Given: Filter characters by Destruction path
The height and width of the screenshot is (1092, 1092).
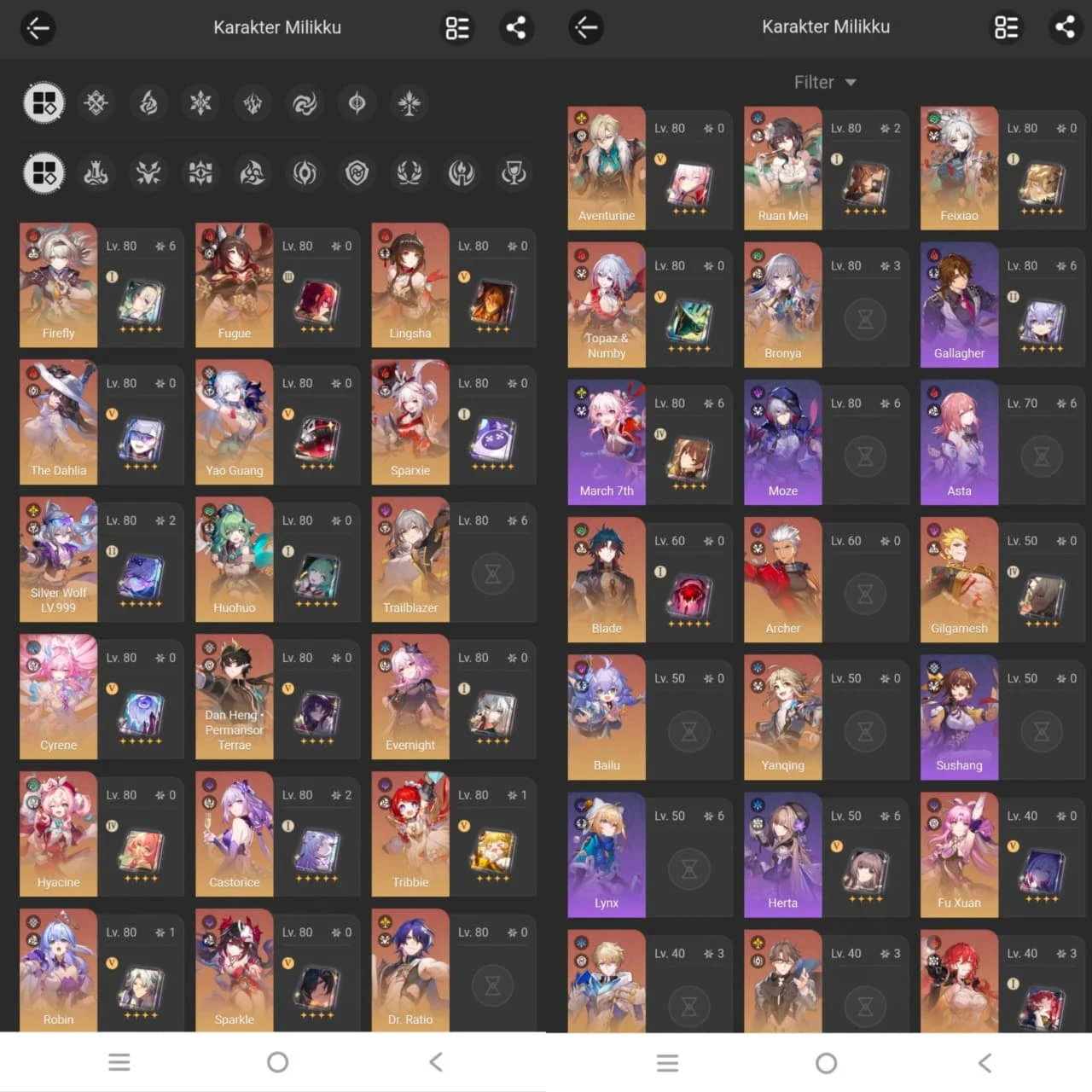Looking at the screenshot, I should tap(96, 173).
